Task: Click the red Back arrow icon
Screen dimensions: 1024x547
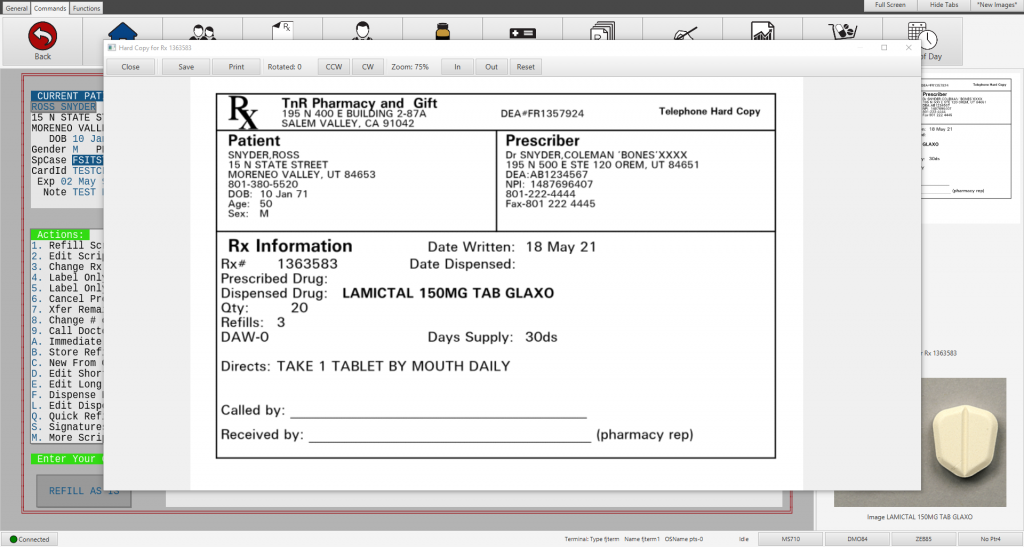Action: click(42, 38)
